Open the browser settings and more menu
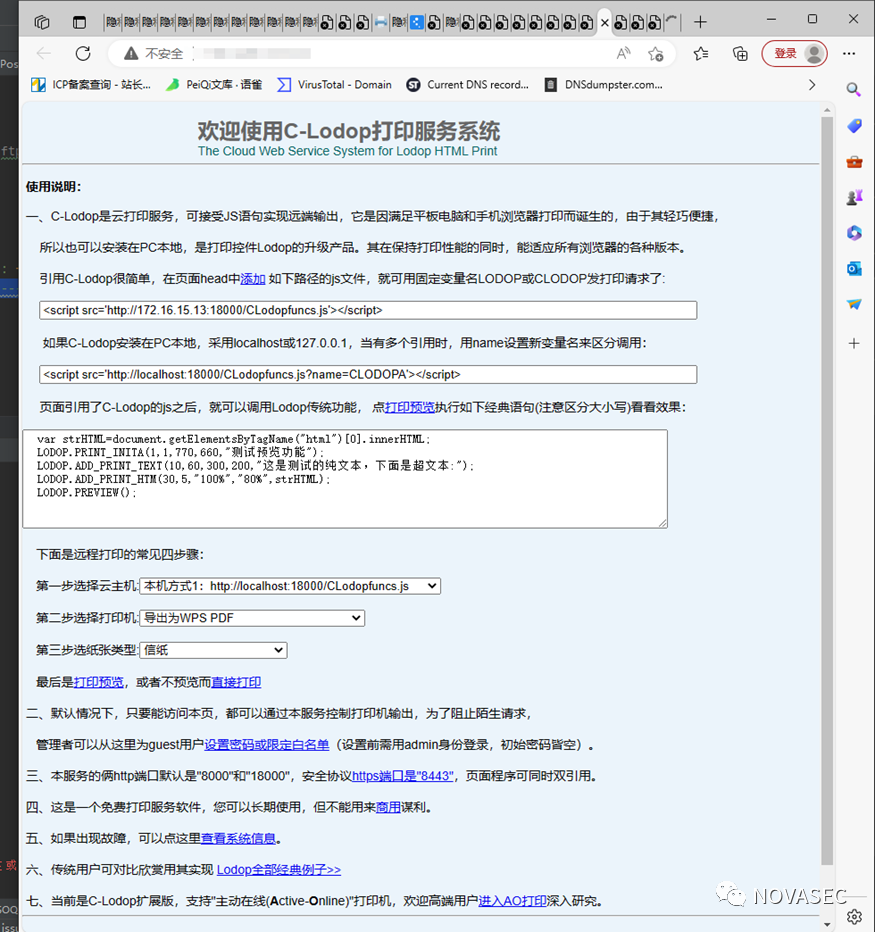The image size is (875, 932). (x=849, y=53)
